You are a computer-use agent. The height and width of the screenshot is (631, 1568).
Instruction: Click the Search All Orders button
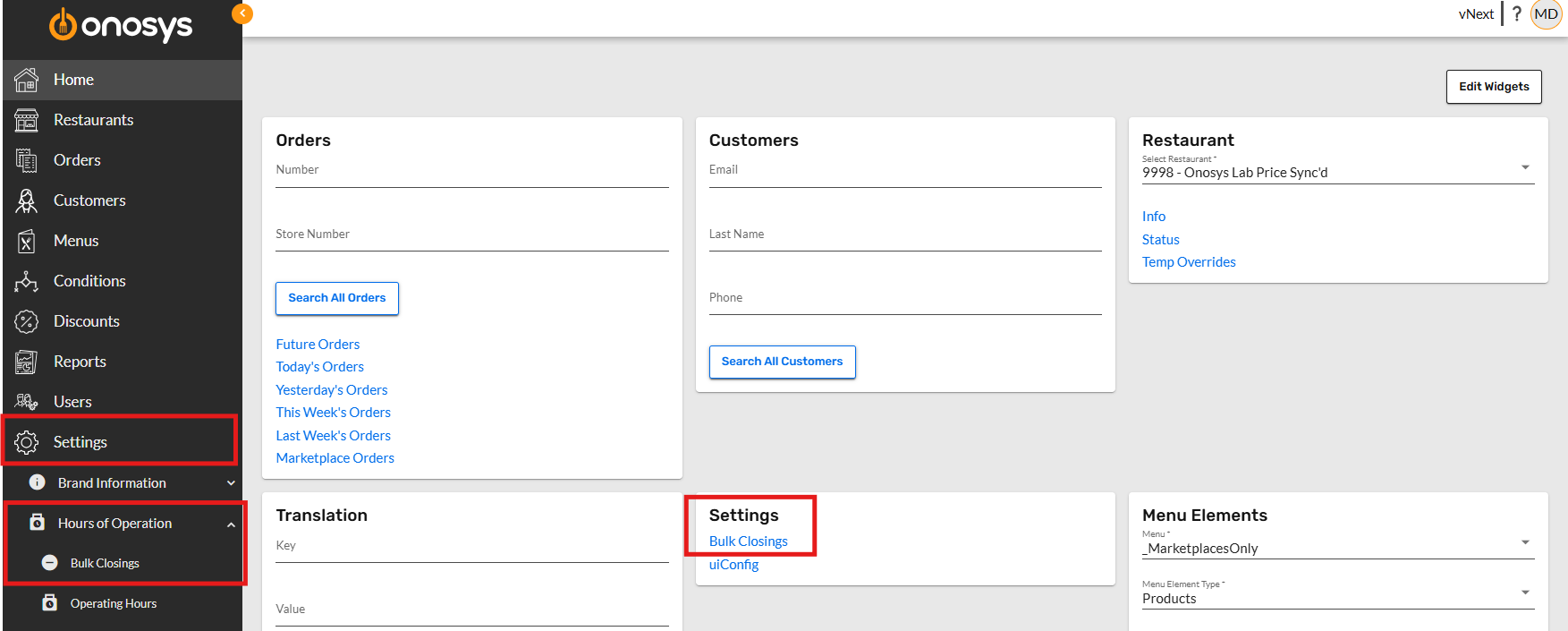tap(337, 298)
